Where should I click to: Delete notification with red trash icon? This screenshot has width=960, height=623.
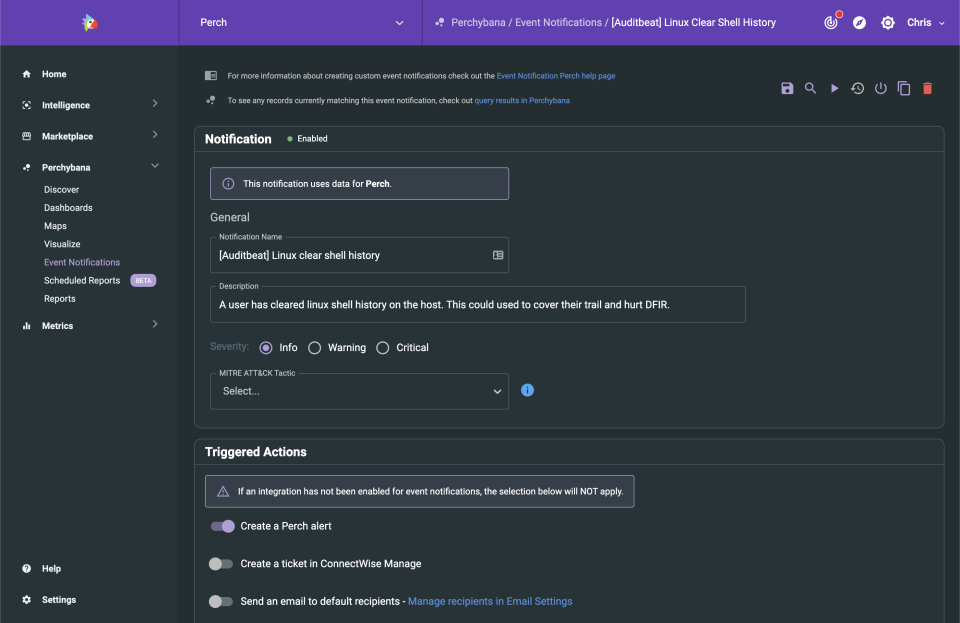coord(928,88)
